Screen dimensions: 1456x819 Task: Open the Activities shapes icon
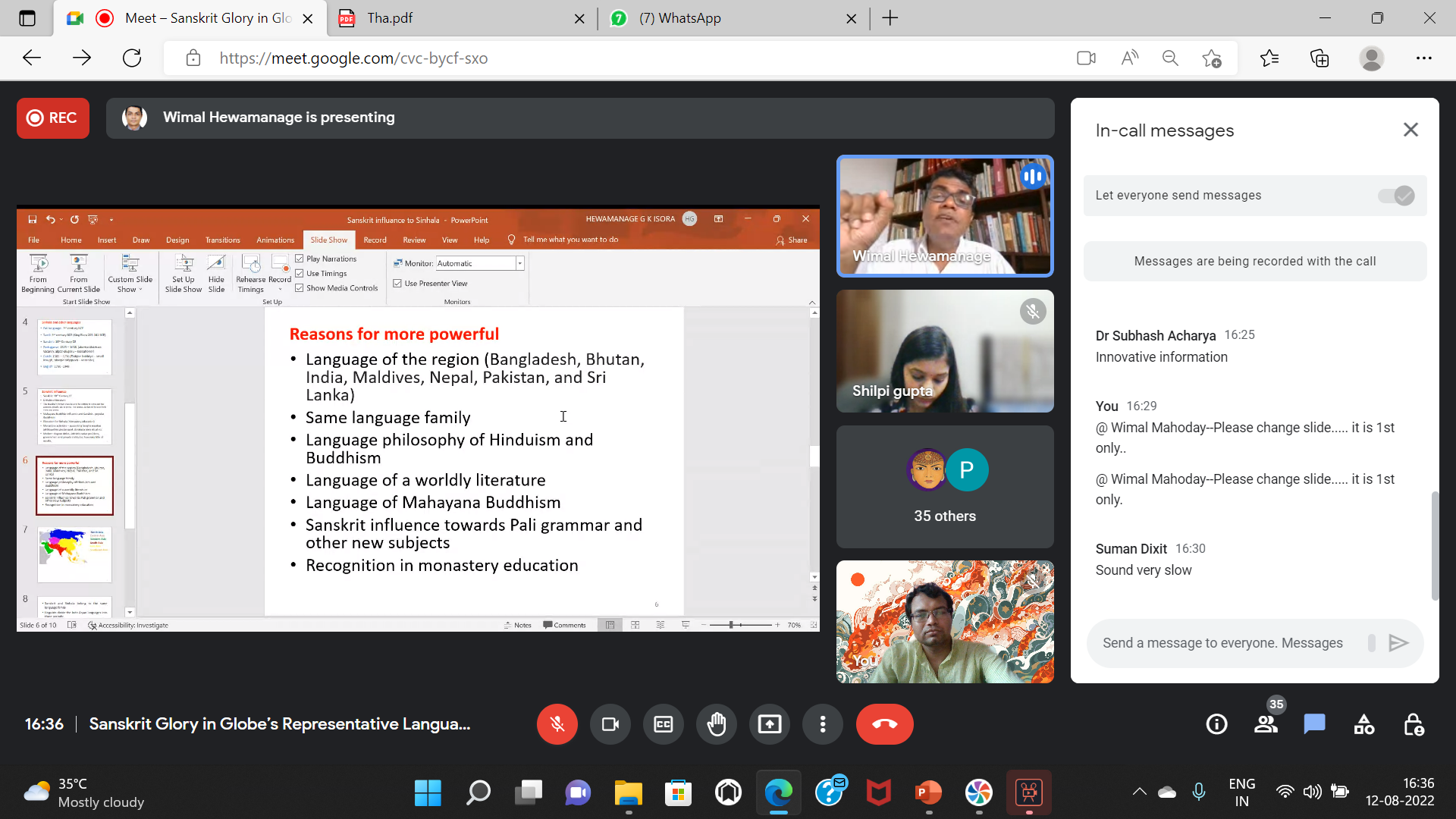1363,724
